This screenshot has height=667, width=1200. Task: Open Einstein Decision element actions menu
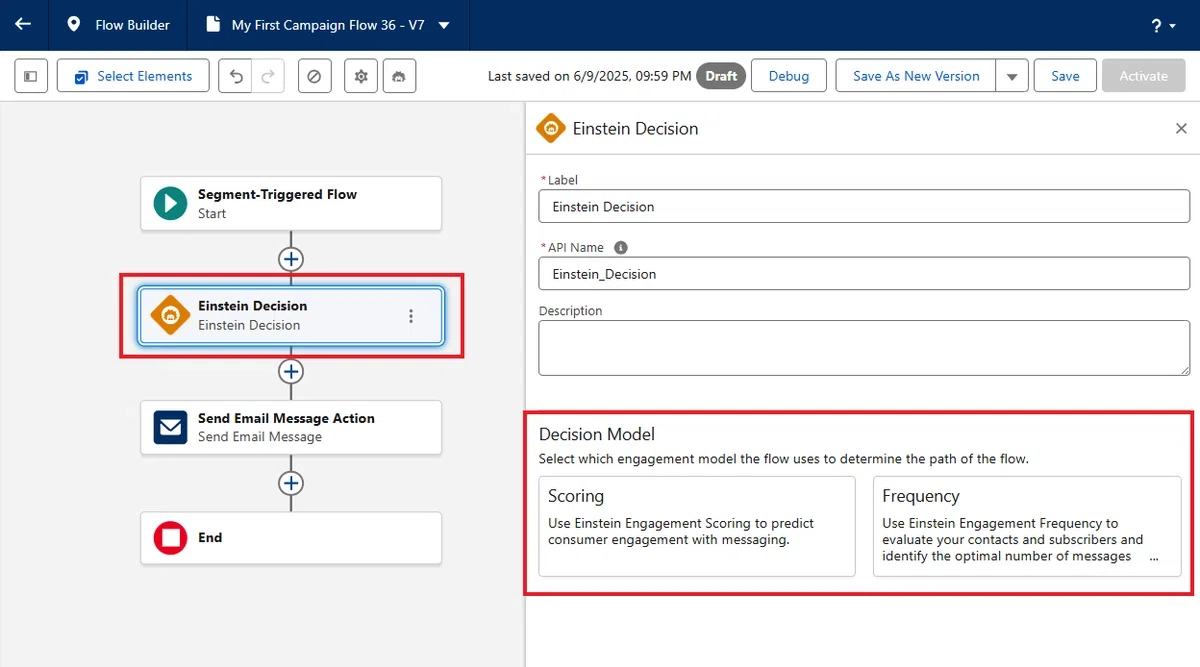pyautogui.click(x=411, y=316)
